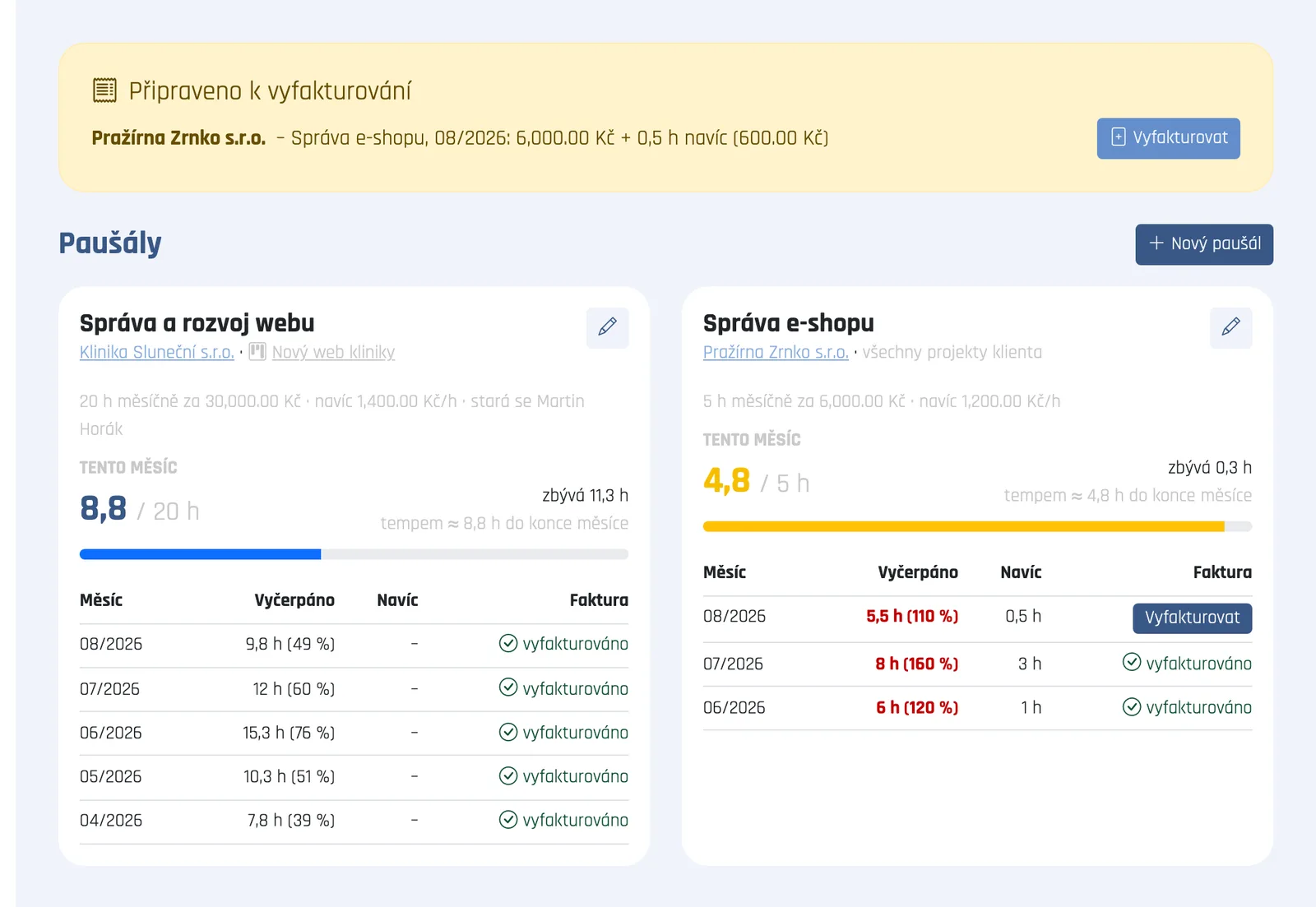Click the 'všechny projekty klienta' text
Image resolution: width=1316 pixels, height=907 pixels.
pyautogui.click(x=952, y=352)
